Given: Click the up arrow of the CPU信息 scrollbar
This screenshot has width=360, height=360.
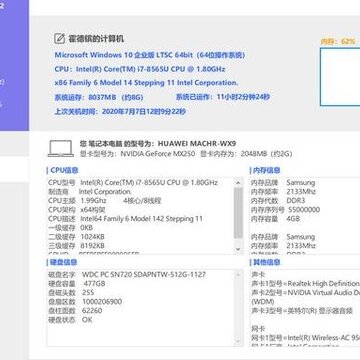Looking at the screenshot, I should pos(238,183).
